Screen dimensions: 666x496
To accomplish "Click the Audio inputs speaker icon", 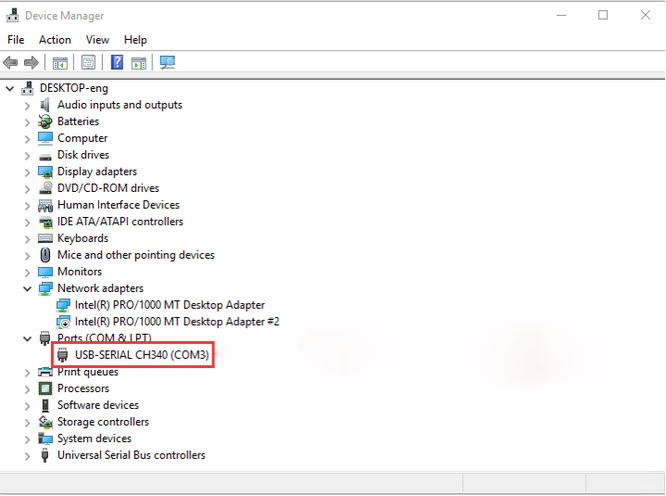I will pyautogui.click(x=45, y=104).
